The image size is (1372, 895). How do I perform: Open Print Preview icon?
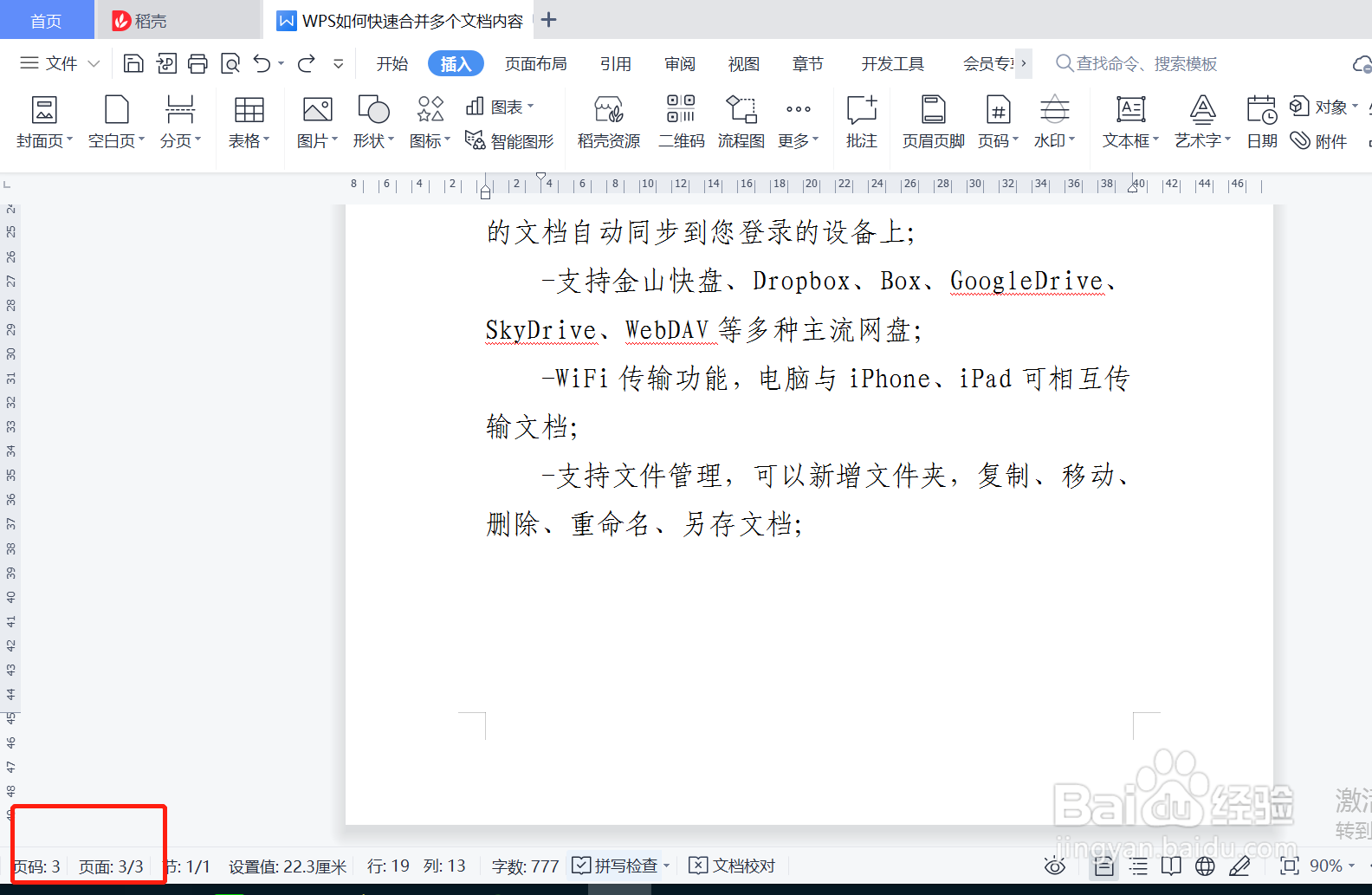pos(230,63)
